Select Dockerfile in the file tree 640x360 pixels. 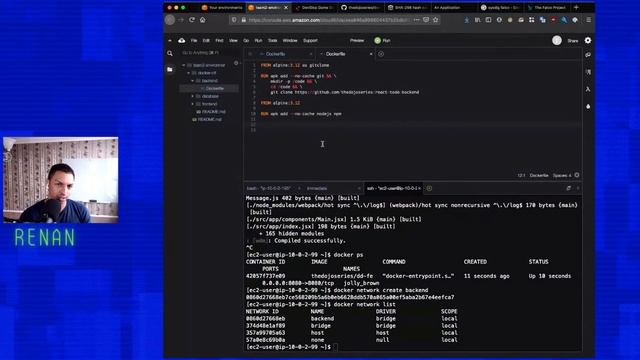click(215, 89)
